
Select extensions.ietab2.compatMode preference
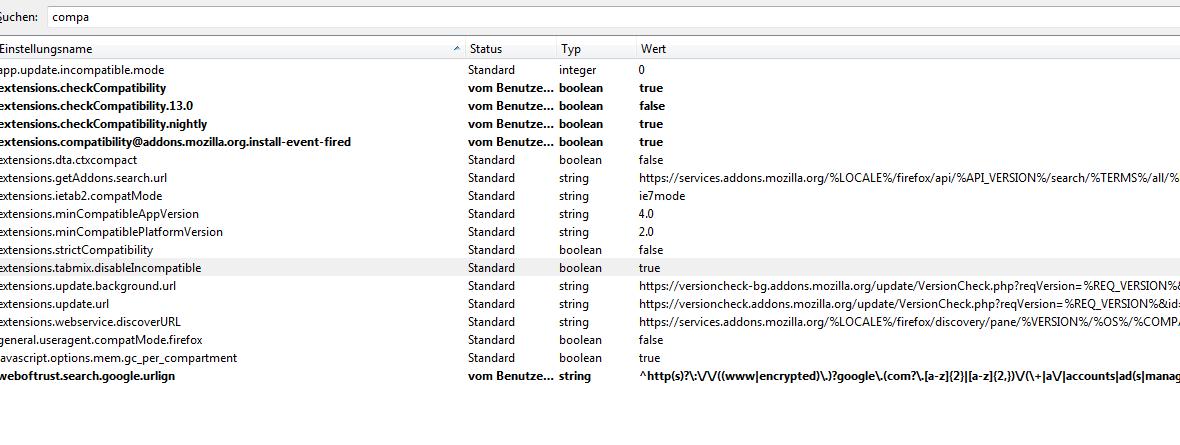pos(80,196)
